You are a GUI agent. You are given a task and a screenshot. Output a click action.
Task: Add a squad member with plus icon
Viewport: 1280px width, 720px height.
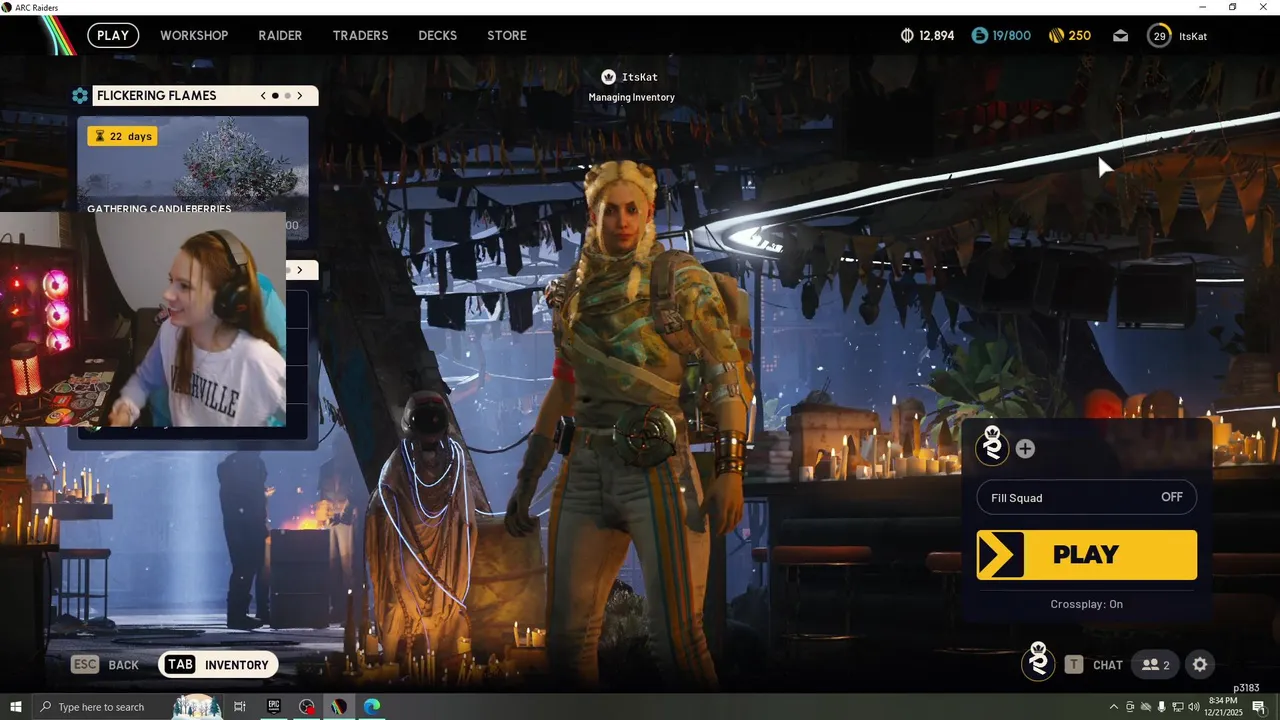(1025, 449)
